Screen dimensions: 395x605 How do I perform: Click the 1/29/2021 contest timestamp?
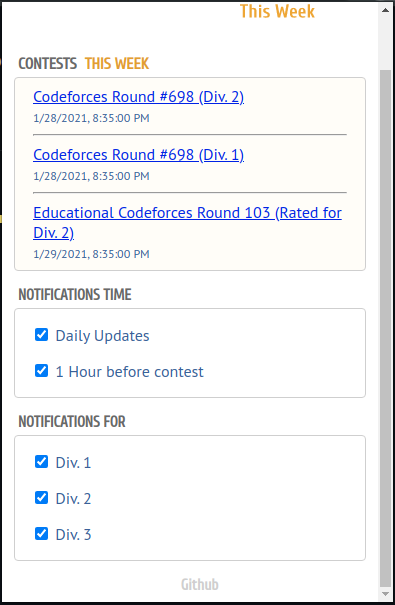(91, 254)
